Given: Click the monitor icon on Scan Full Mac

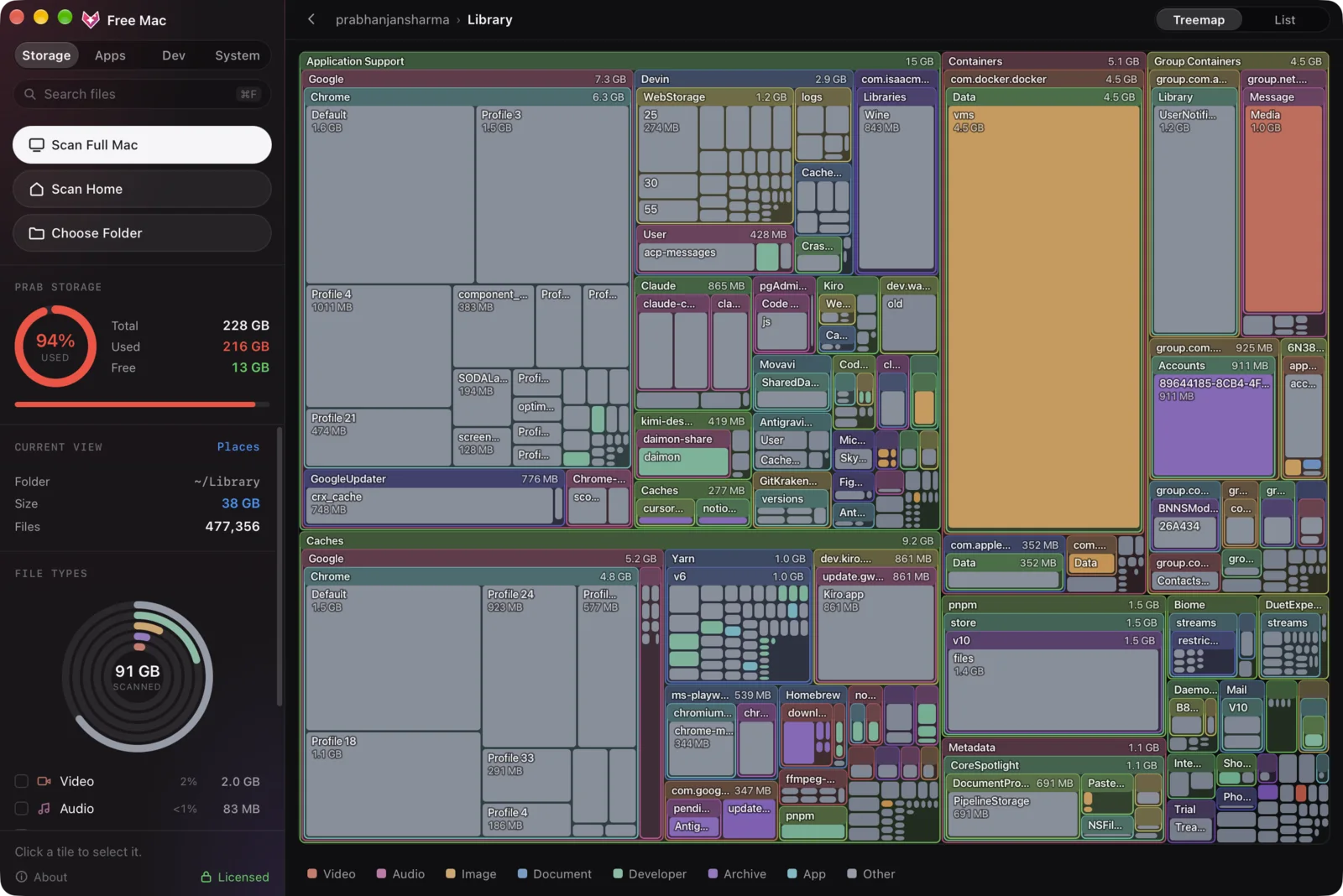Looking at the screenshot, I should click(37, 145).
